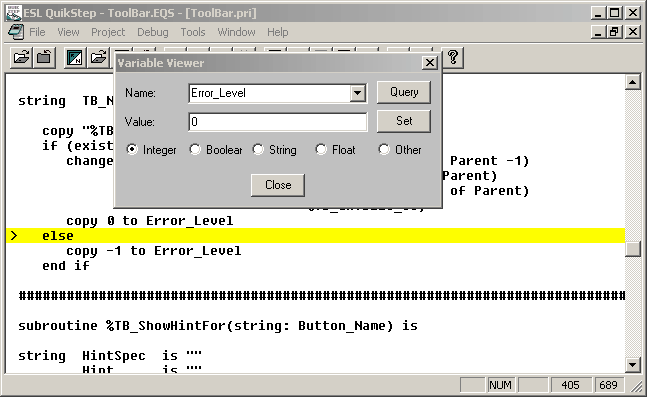Click the close project folder toolbar icon

point(44,57)
